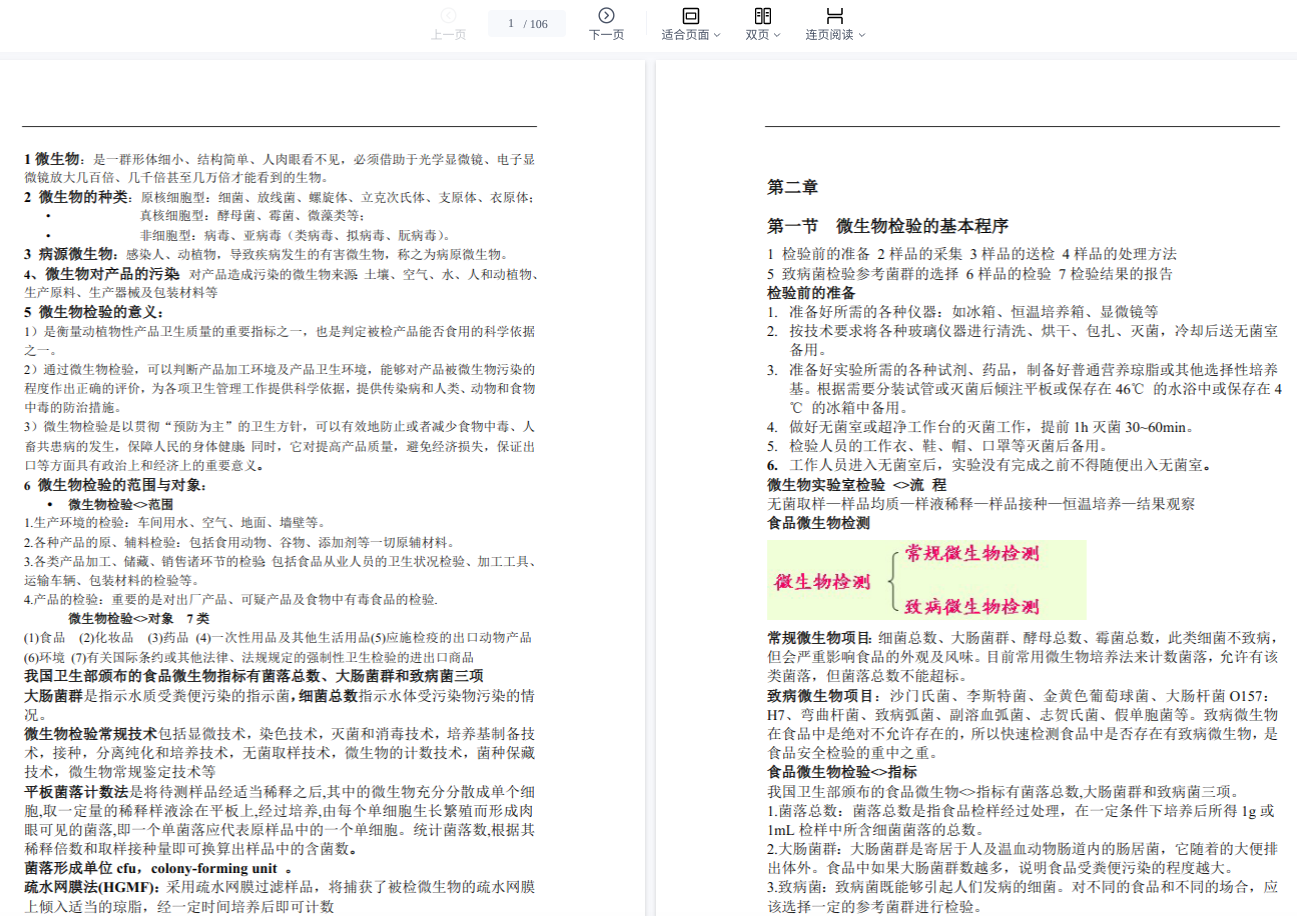Click the "1 微生物" heading on left page
Screen dimensions: 1297x916
(52, 159)
